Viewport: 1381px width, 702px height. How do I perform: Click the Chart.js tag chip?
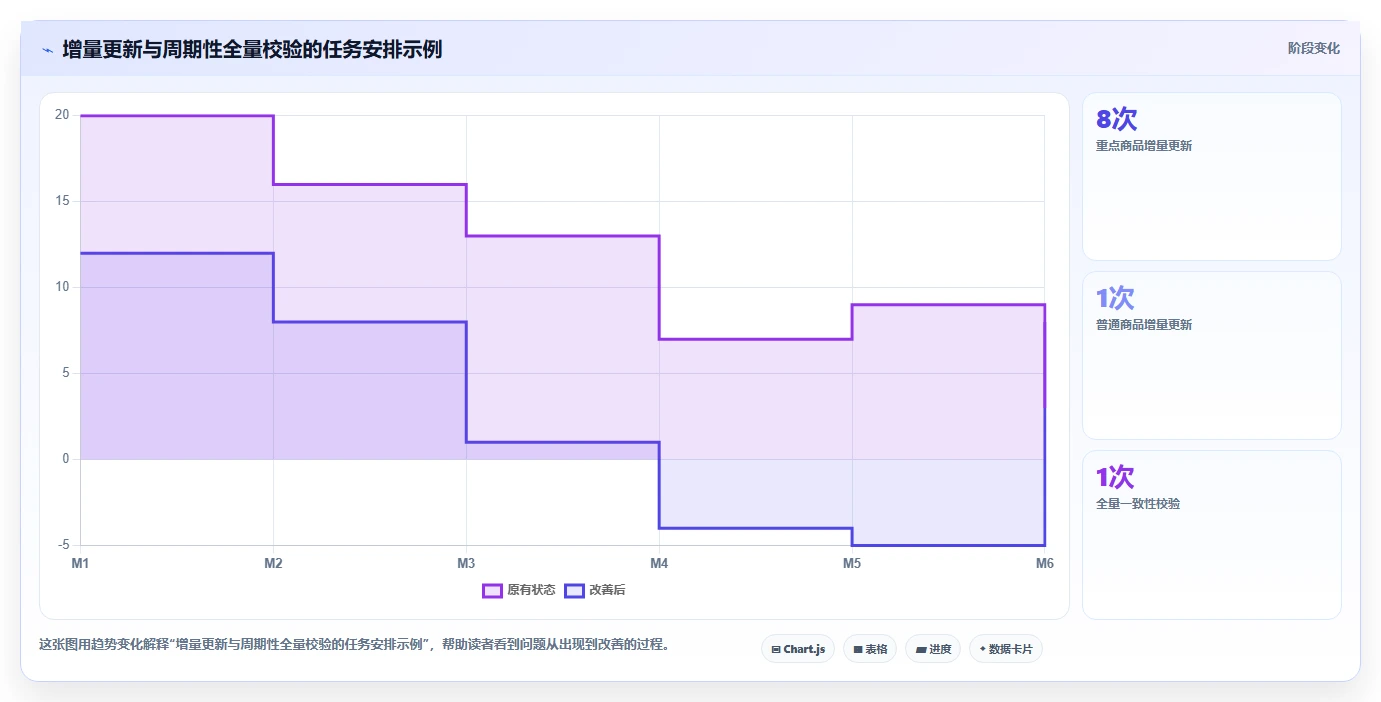pyautogui.click(x=798, y=649)
